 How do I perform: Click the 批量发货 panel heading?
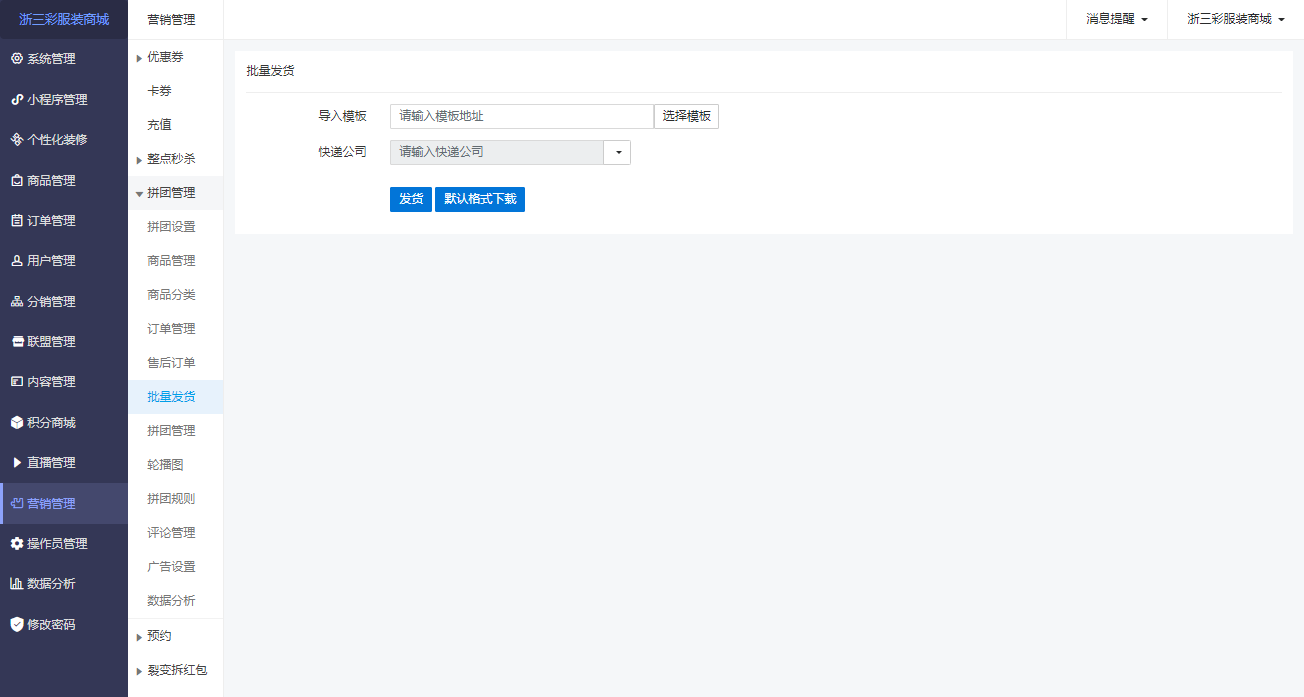270,71
